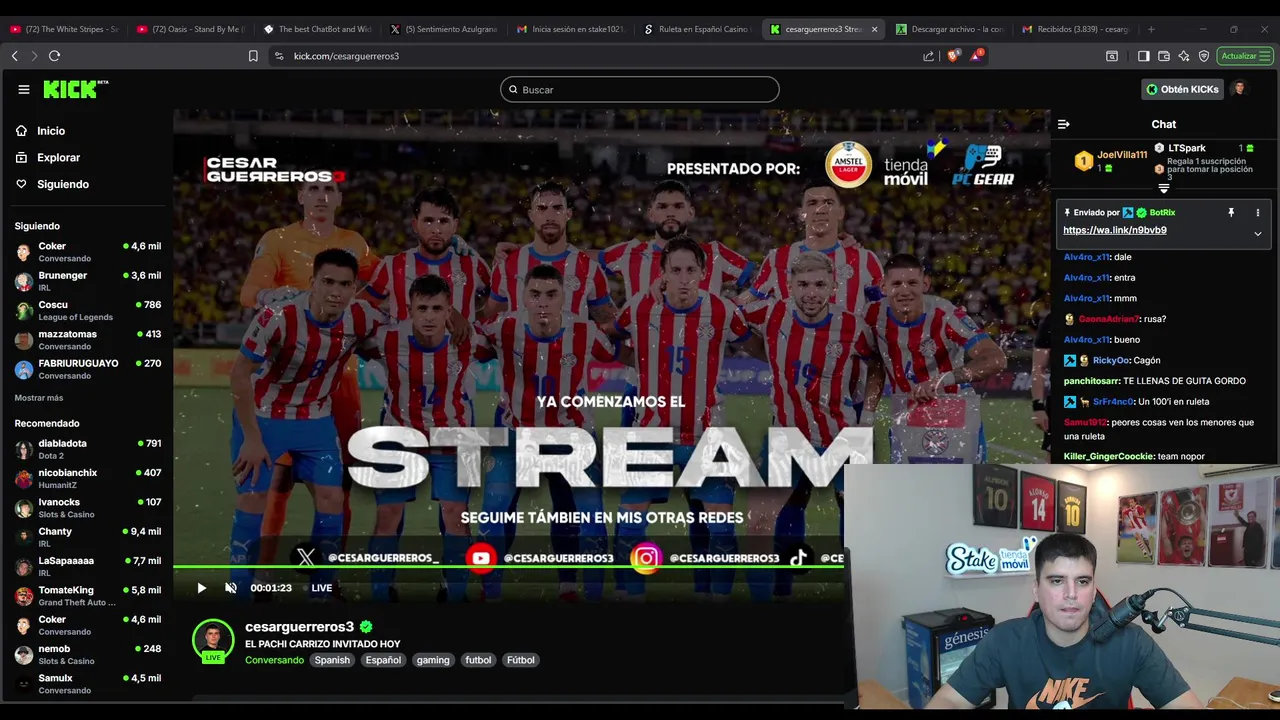The width and height of the screenshot is (1280, 720).
Task: Click the site settings icon
Action: point(278,56)
